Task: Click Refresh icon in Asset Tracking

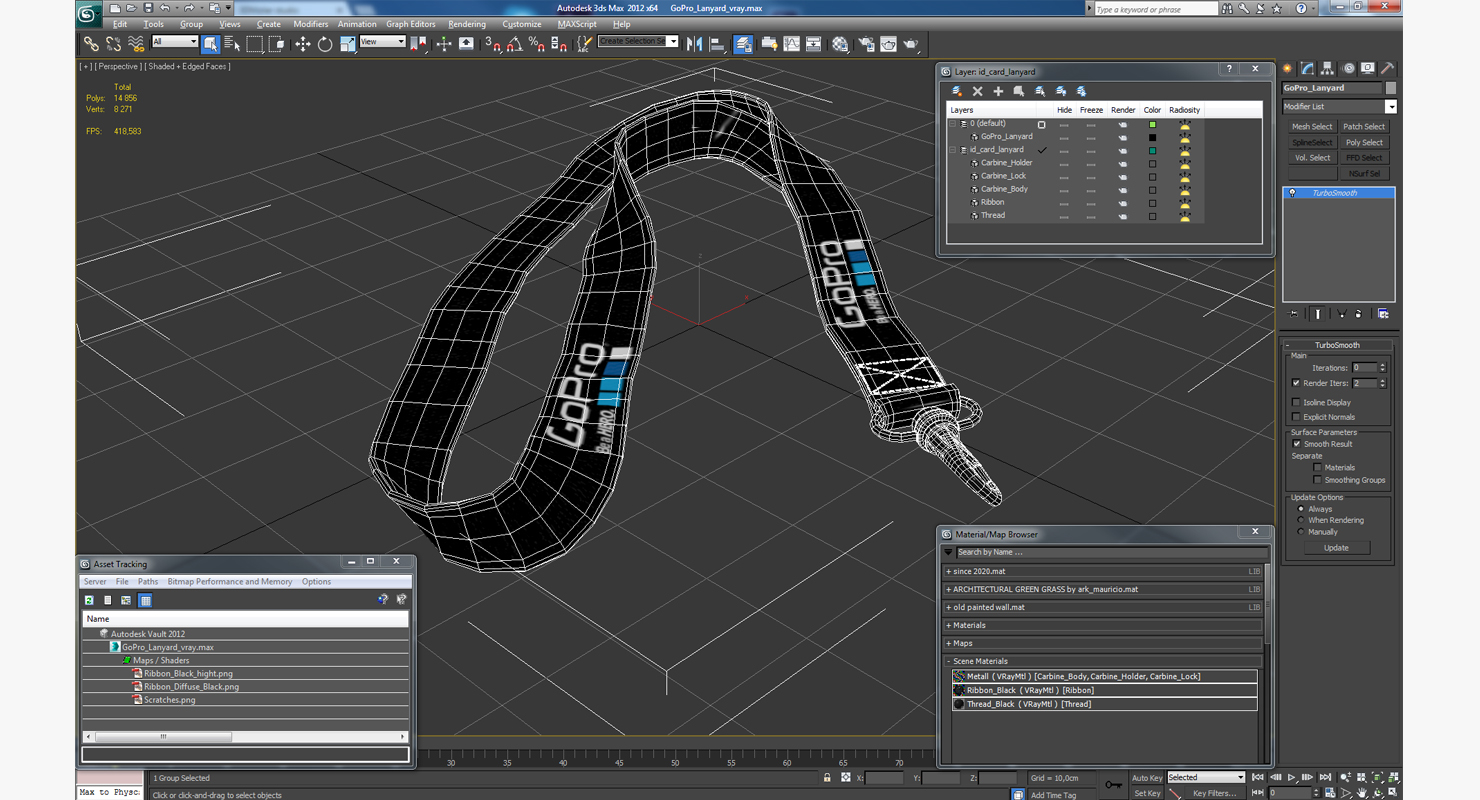Action: tap(89, 600)
